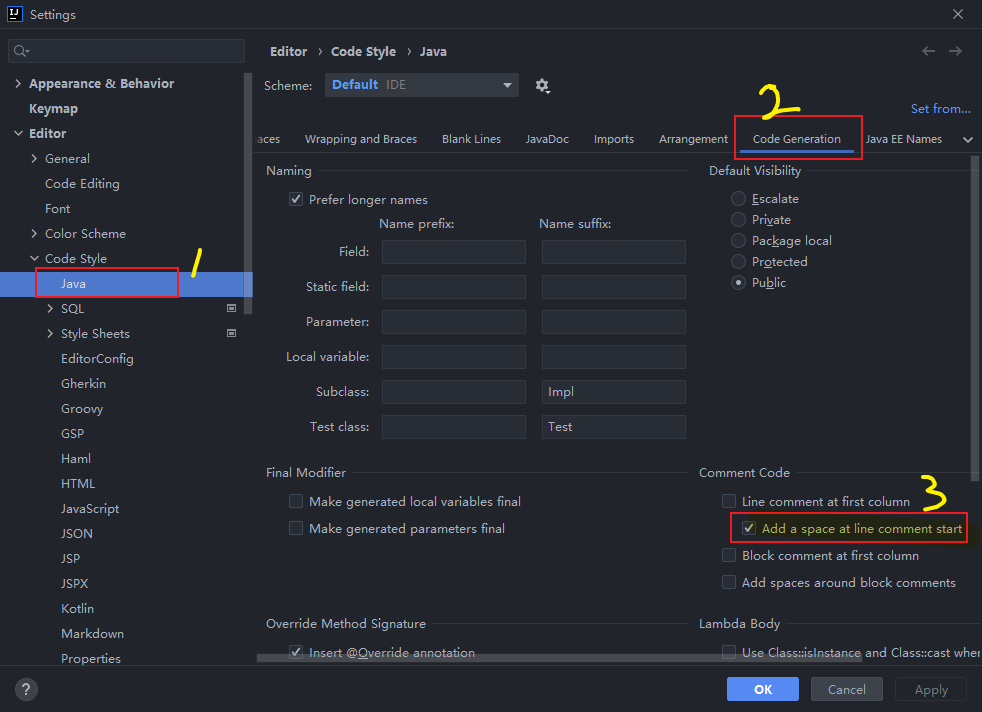
Task: Select HTML code style item
Action: click(78, 483)
